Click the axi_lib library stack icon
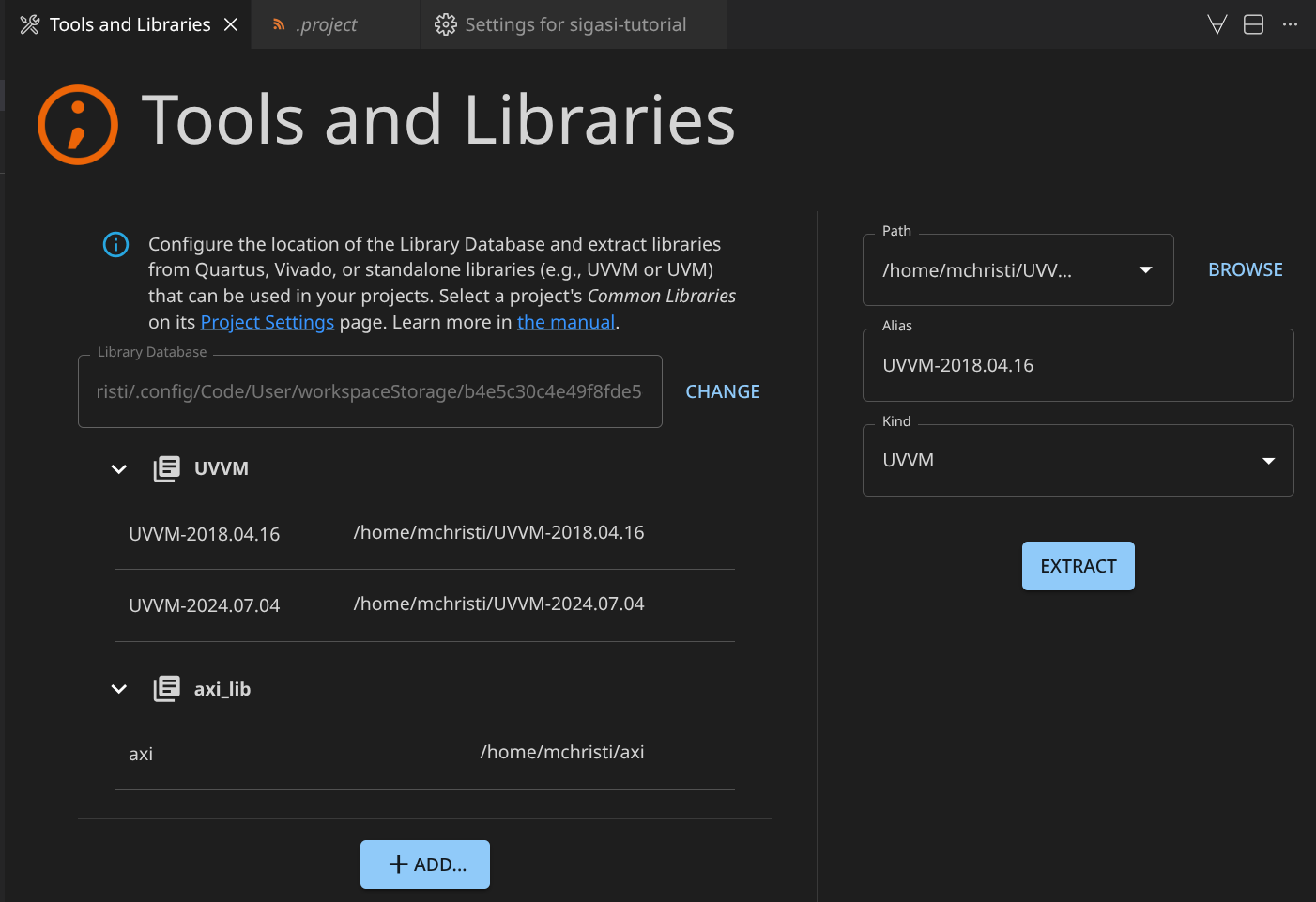This screenshot has height=902, width=1316. (166, 689)
